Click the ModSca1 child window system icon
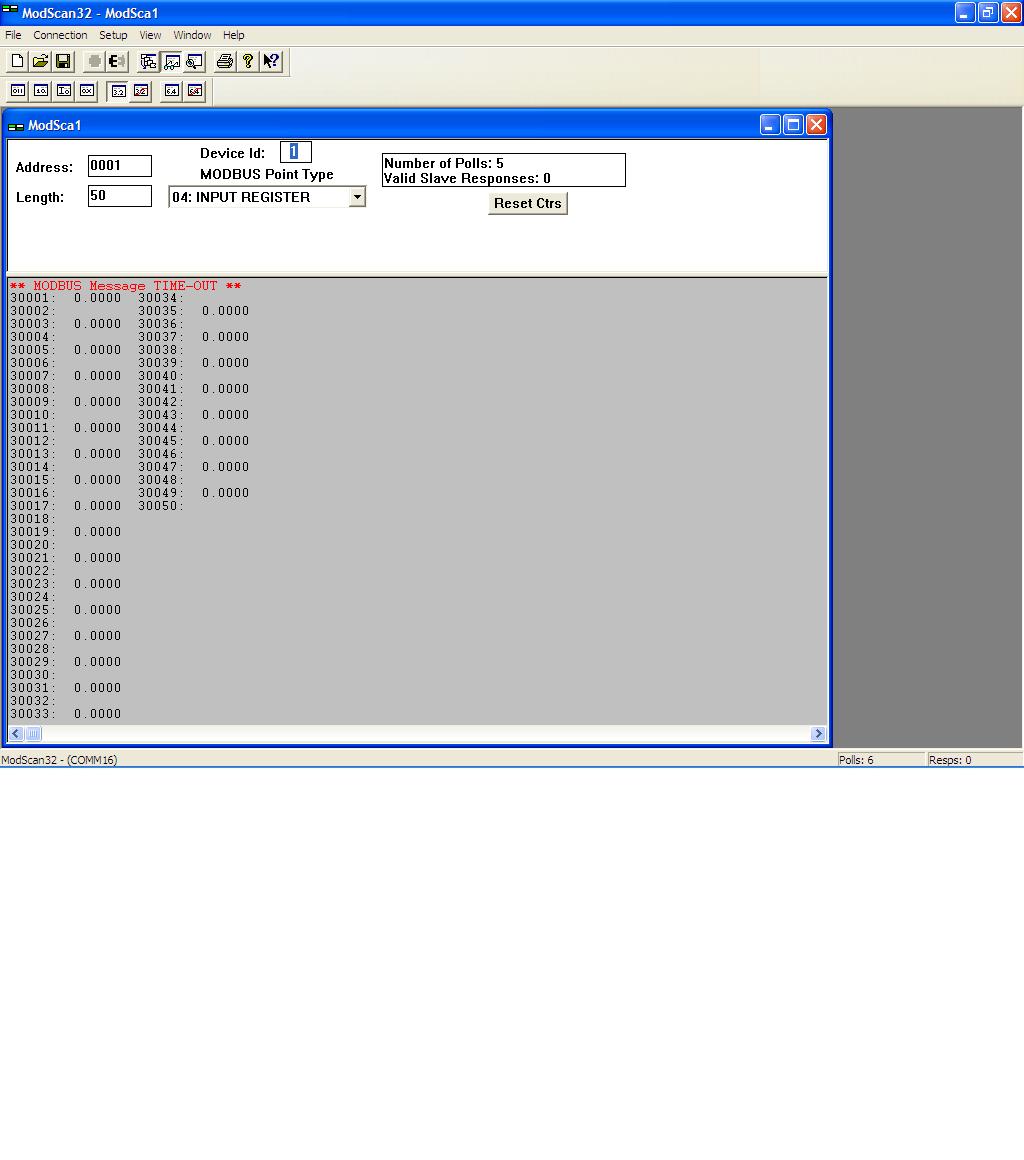The height and width of the screenshot is (1160, 1024). click(x=16, y=126)
